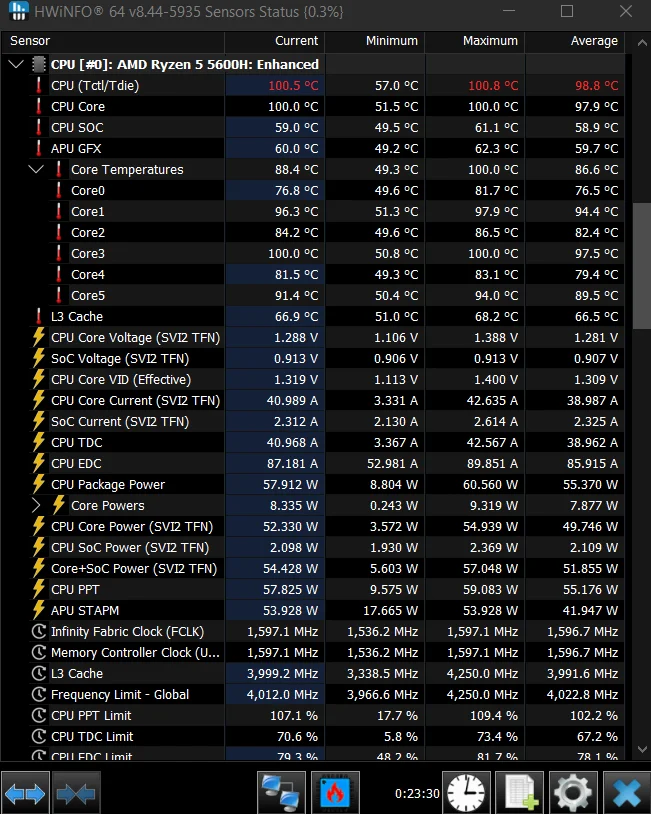Click the red-blue horizontal arrows icon
This screenshot has width=651, height=814.
[24, 792]
